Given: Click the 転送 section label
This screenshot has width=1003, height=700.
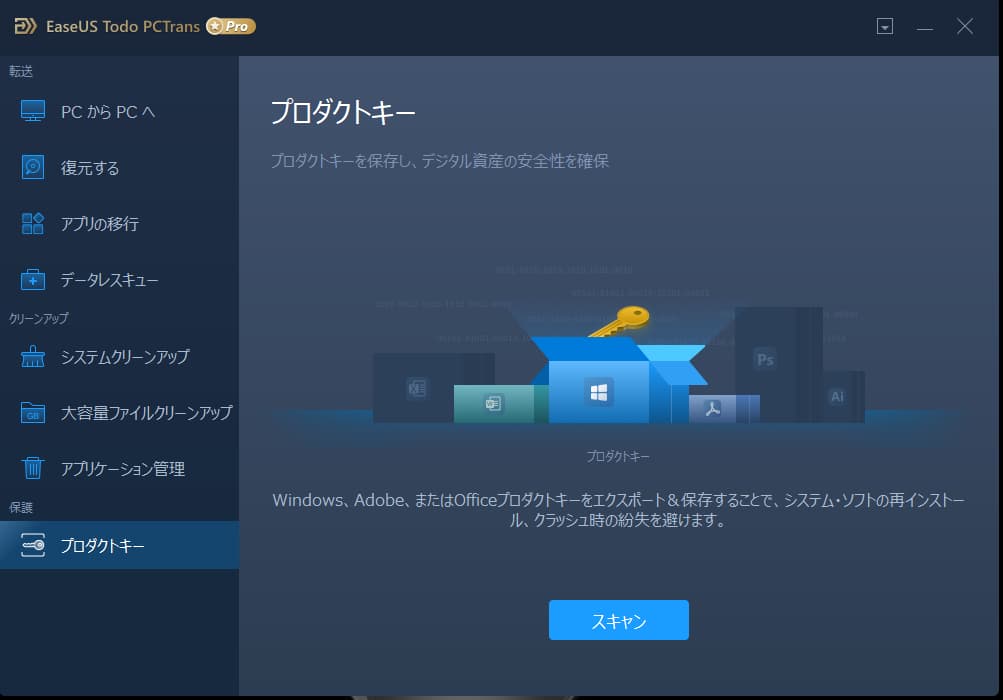Looking at the screenshot, I should point(21,71).
